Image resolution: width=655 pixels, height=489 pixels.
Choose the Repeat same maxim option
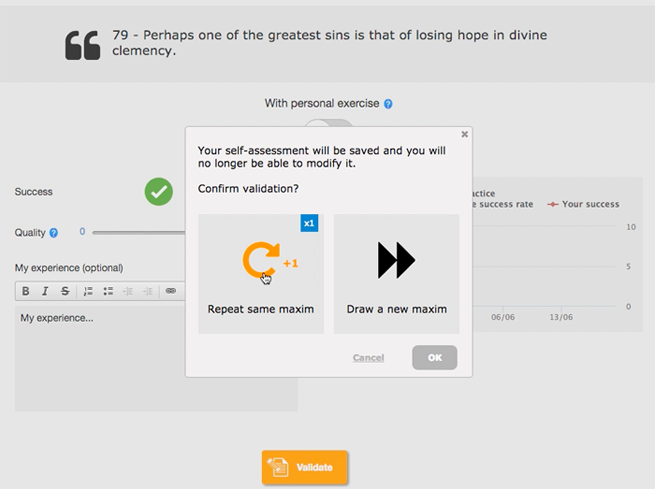[261, 274]
